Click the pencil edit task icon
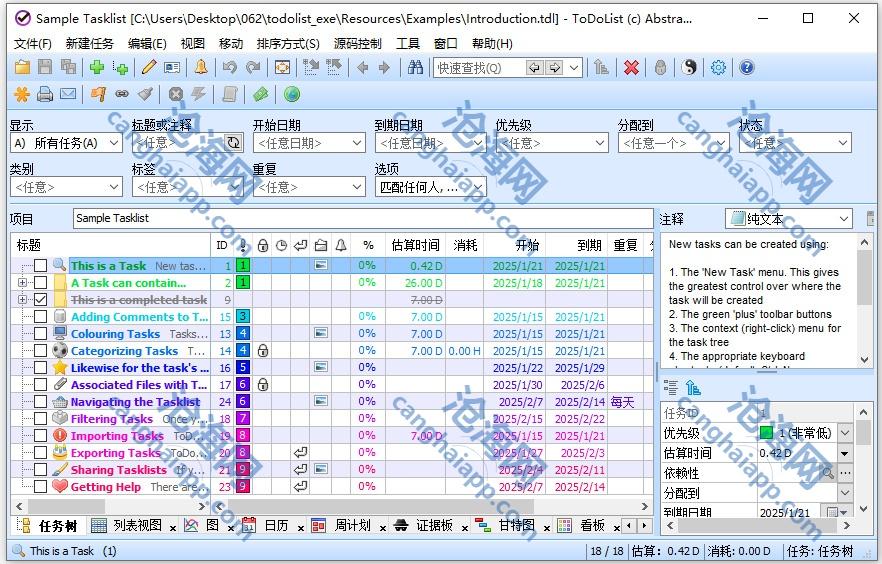882x564 pixels. (x=149, y=68)
